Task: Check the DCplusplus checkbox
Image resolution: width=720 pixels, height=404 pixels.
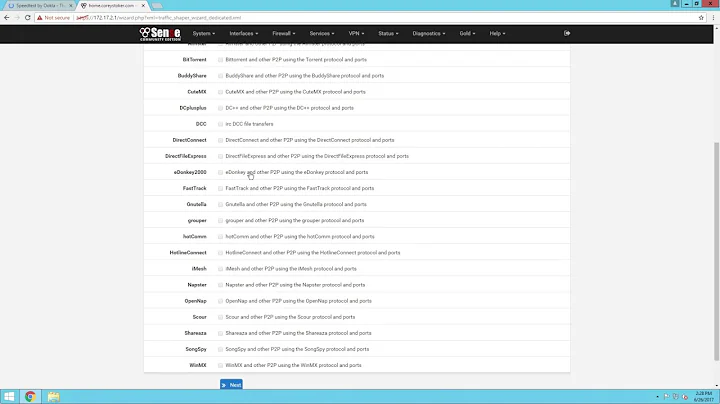Action: coord(220,108)
